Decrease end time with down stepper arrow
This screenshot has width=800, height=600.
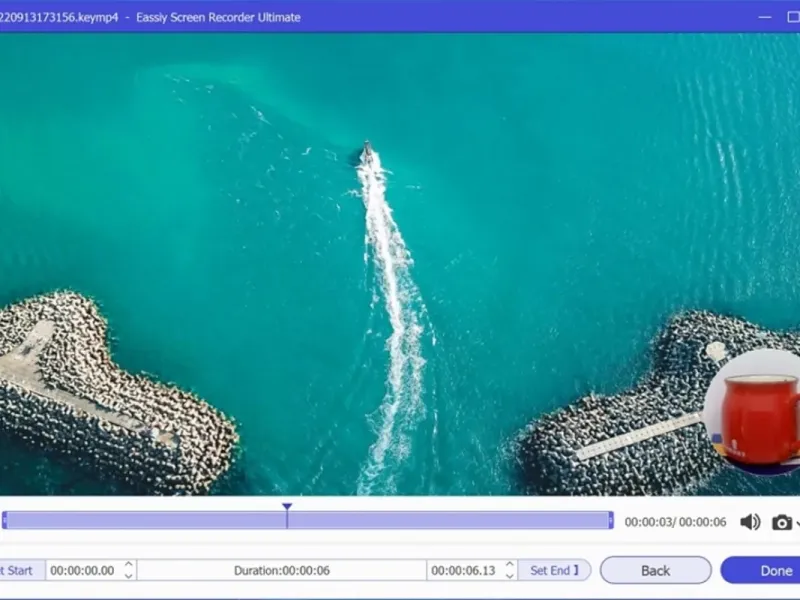(509, 577)
